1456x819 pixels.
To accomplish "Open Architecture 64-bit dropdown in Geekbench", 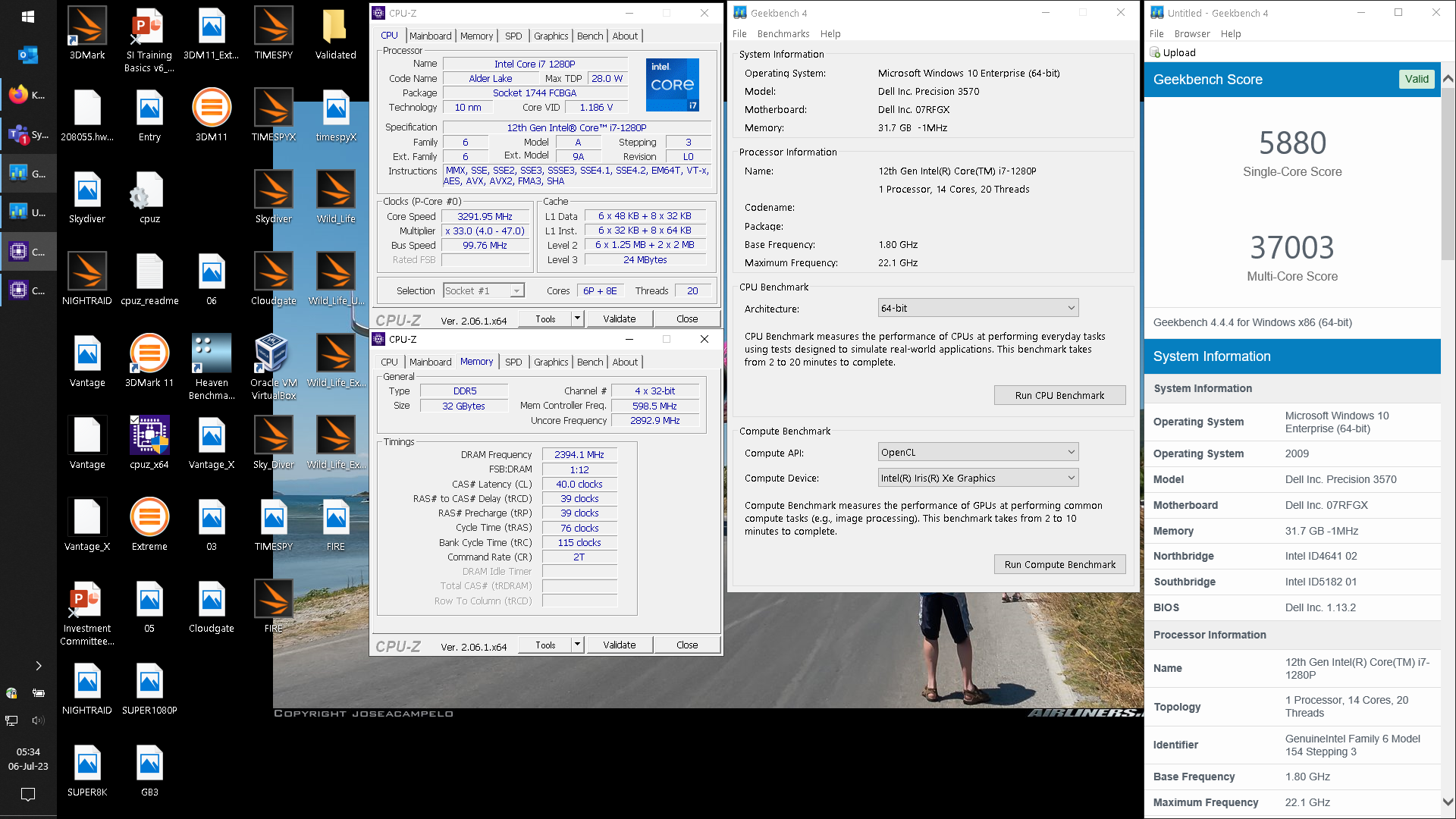I will coord(978,308).
